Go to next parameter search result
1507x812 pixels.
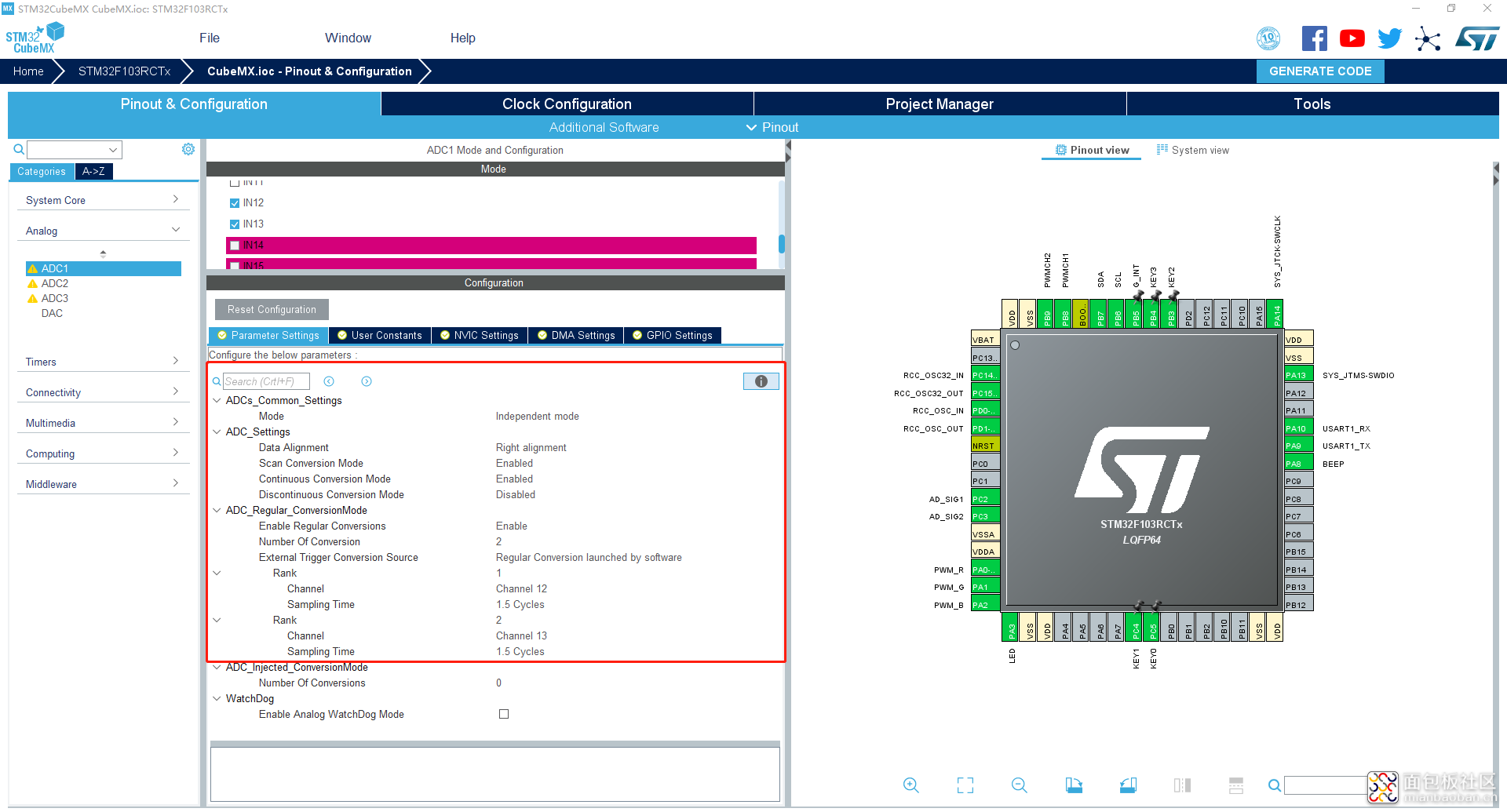coord(367,381)
